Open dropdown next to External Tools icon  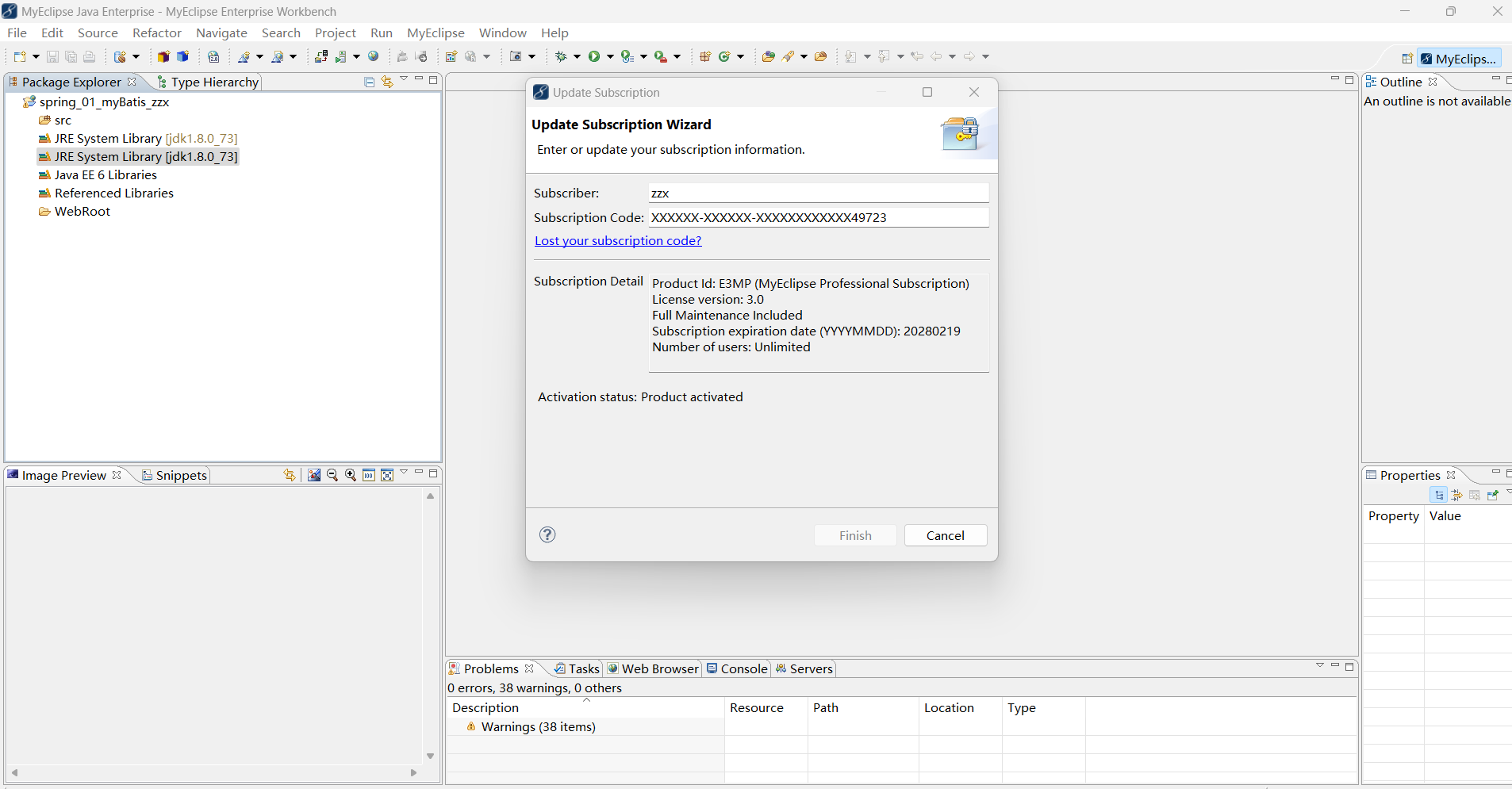677,56
